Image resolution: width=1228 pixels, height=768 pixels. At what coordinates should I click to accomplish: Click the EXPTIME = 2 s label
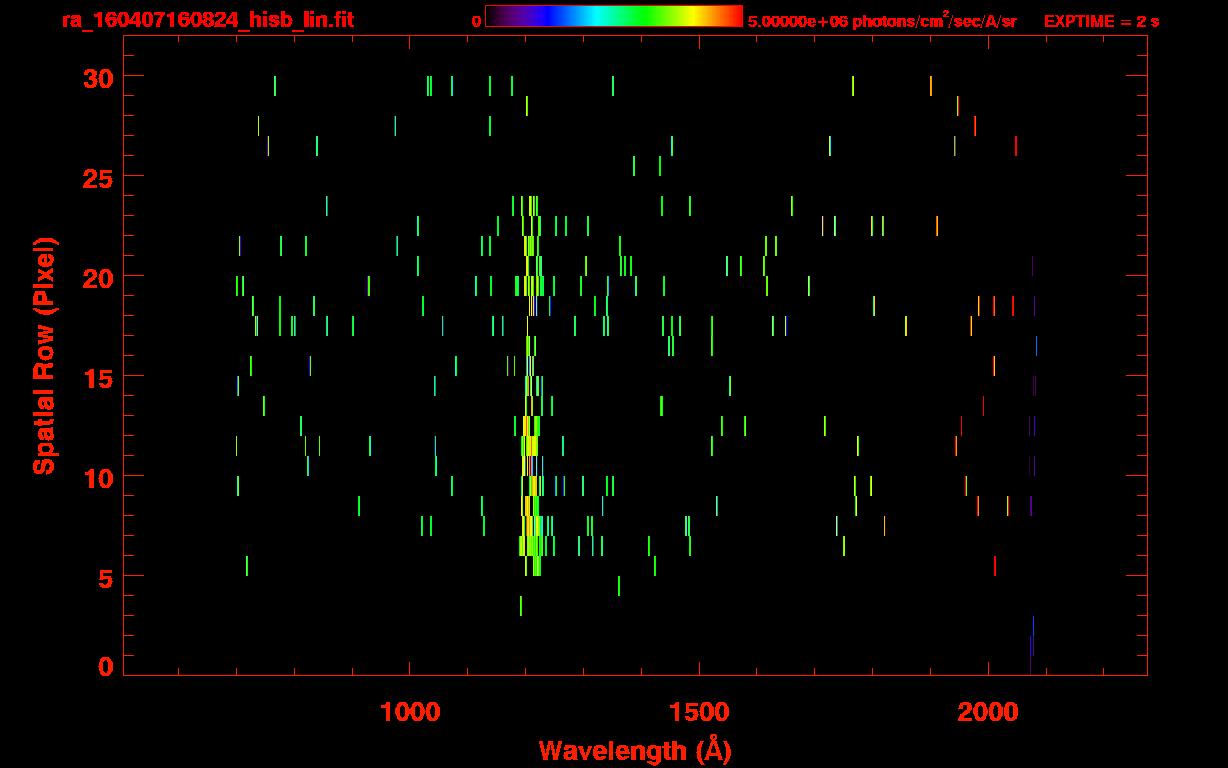(1101, 21)
